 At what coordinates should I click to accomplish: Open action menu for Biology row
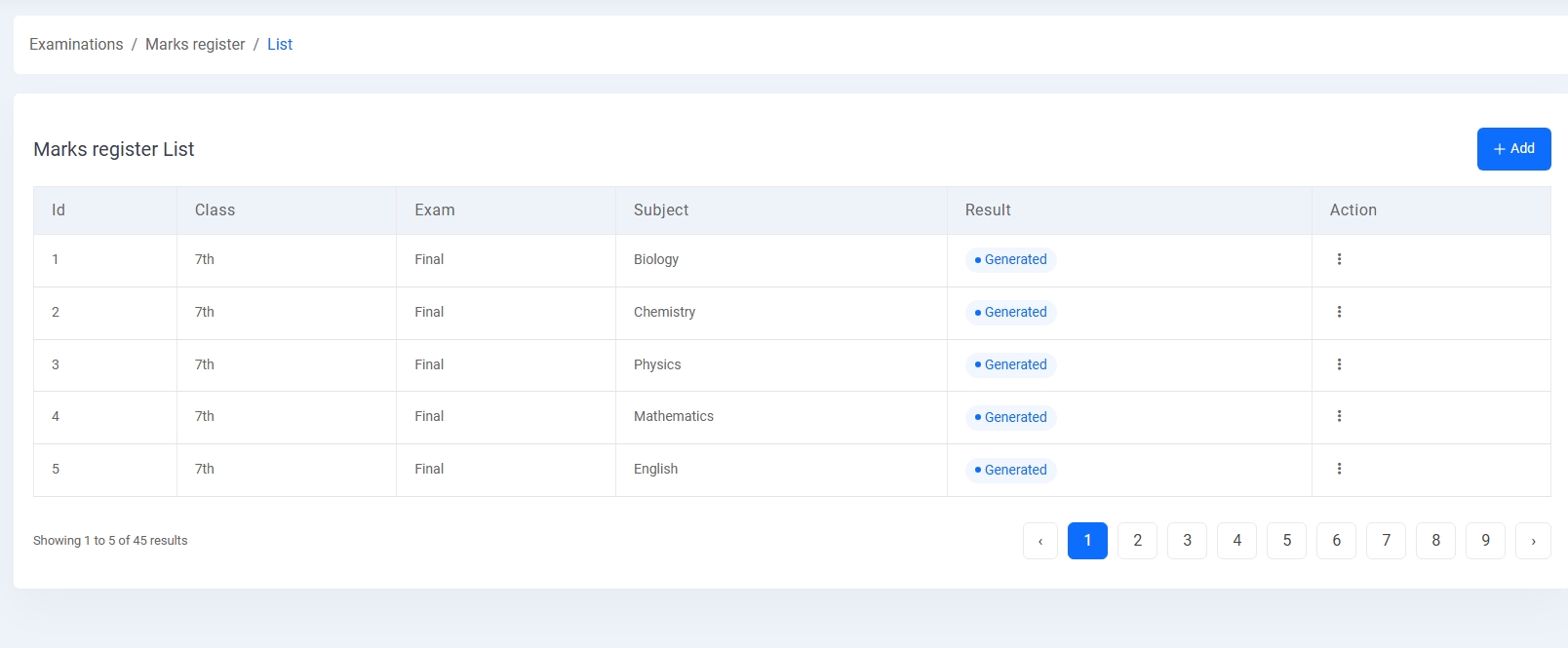point(1339,259)
